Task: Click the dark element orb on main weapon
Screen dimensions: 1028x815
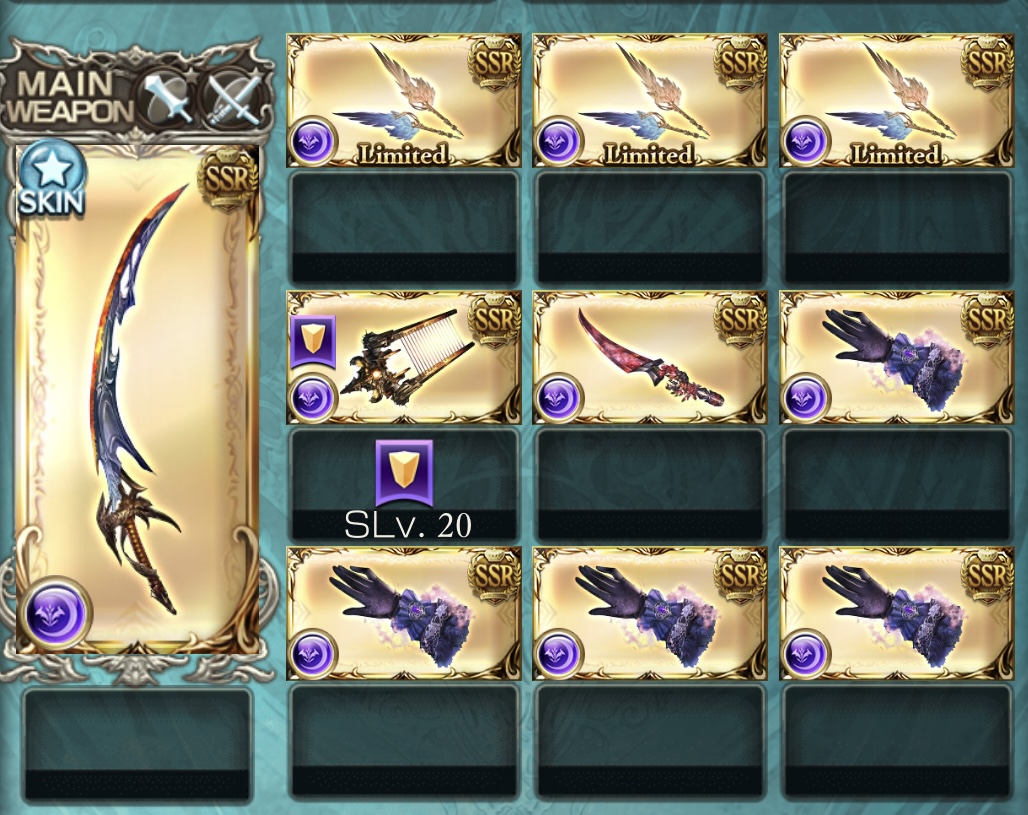Action: [x=55, y=614]
